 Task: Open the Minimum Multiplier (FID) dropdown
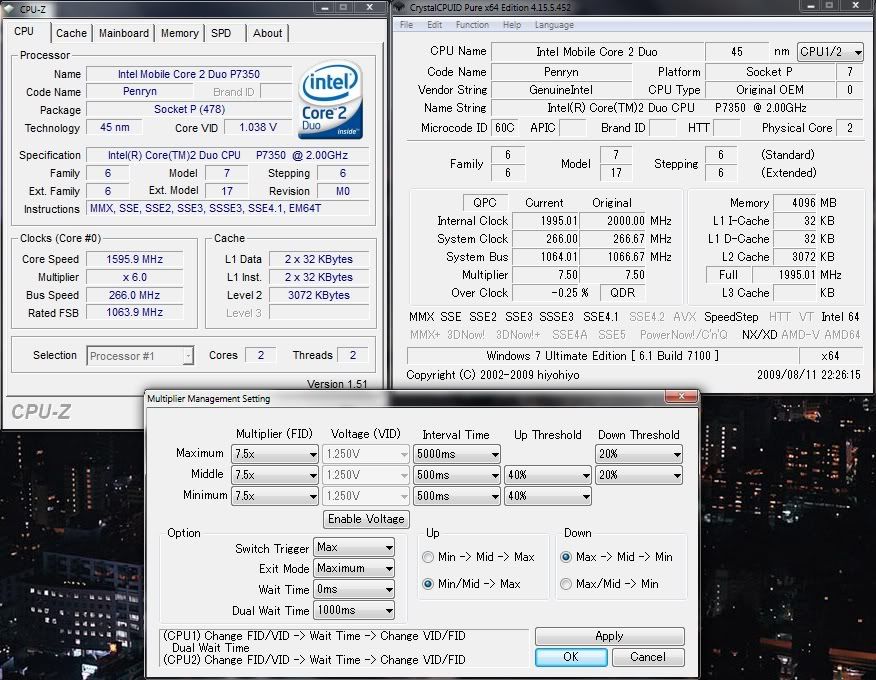pyautogui.click(x=275, y=496)
